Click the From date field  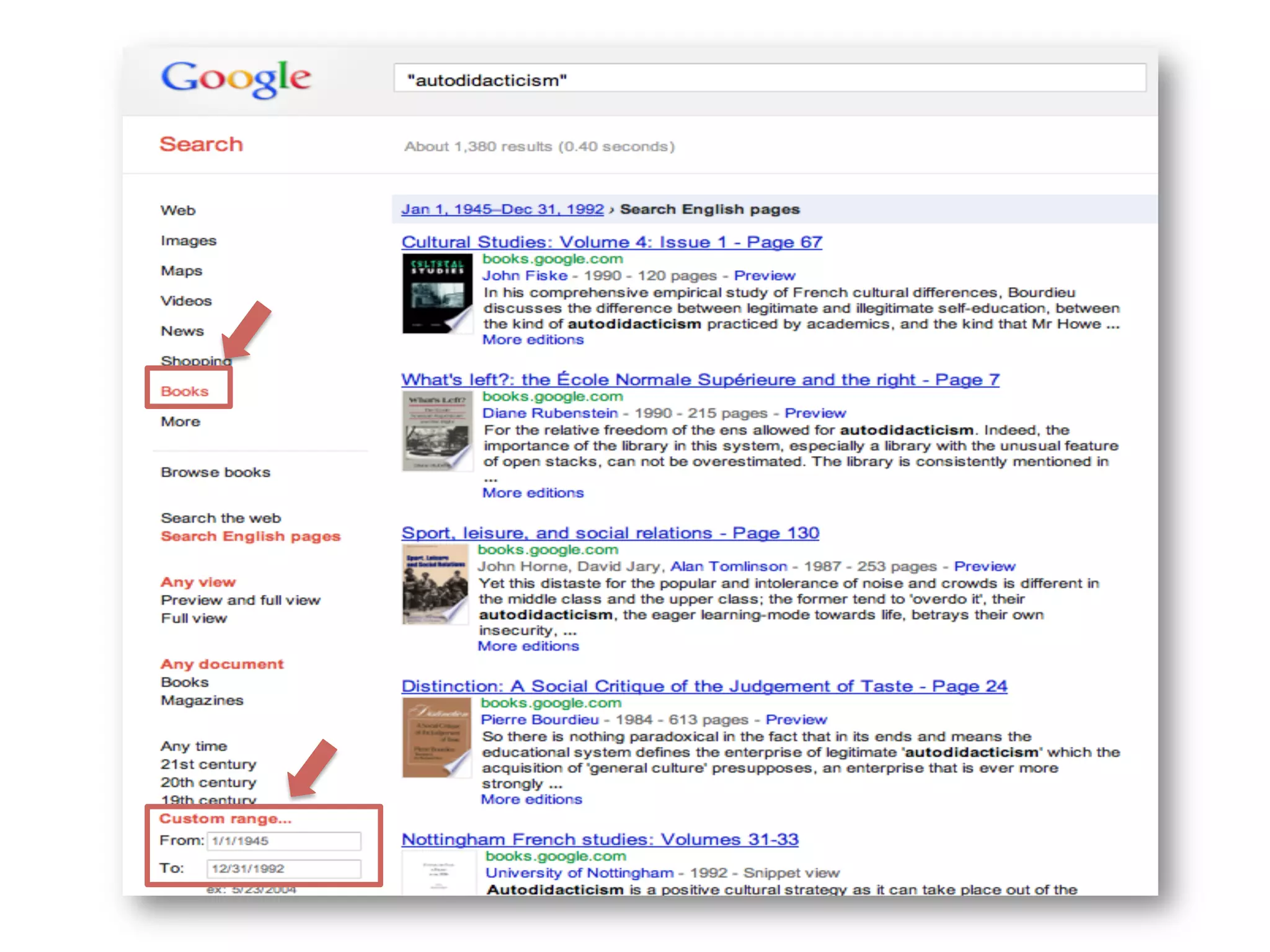pos(283,841)
